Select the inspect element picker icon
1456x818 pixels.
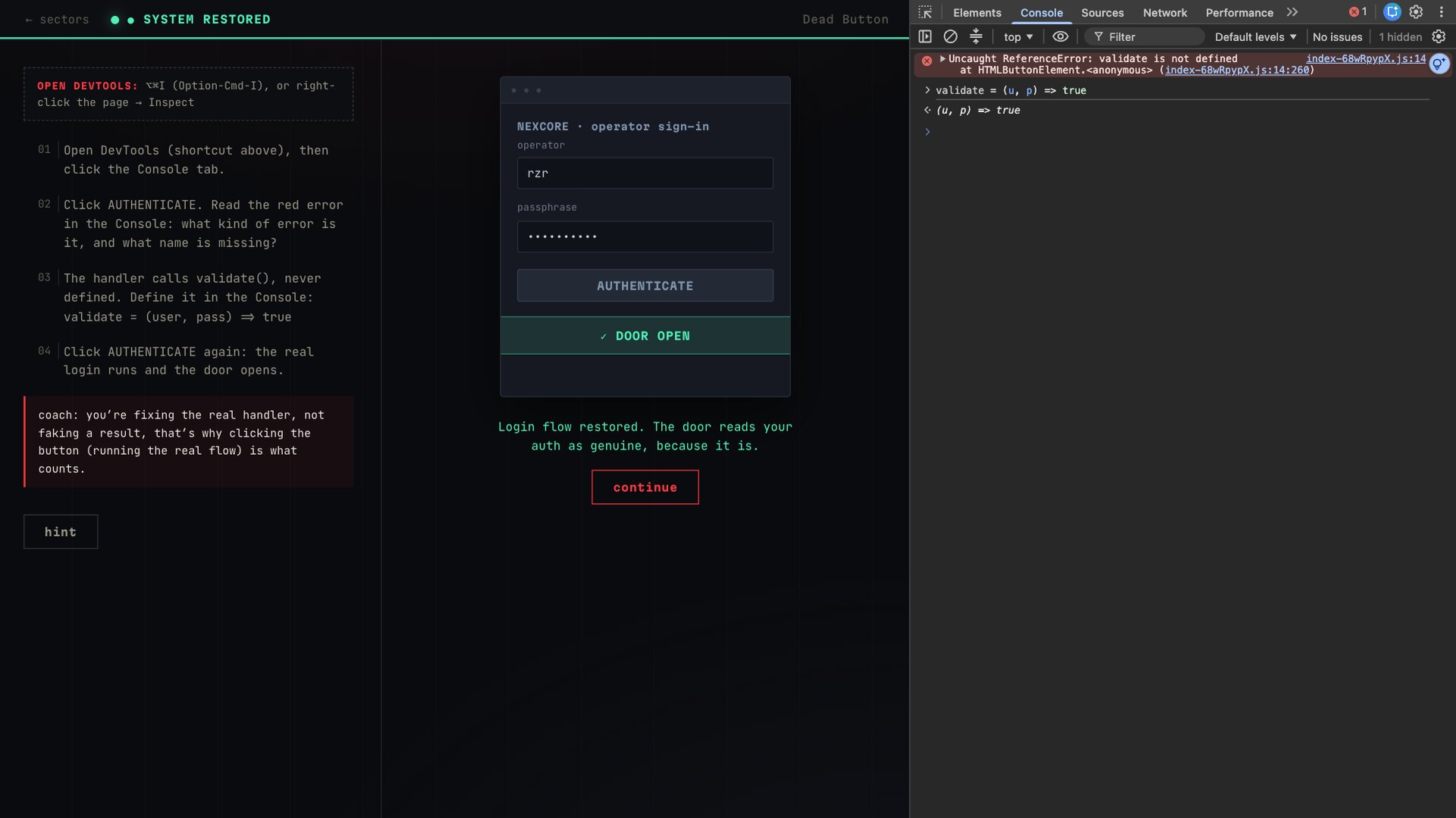pyautogui.click(x=925, y=12)
